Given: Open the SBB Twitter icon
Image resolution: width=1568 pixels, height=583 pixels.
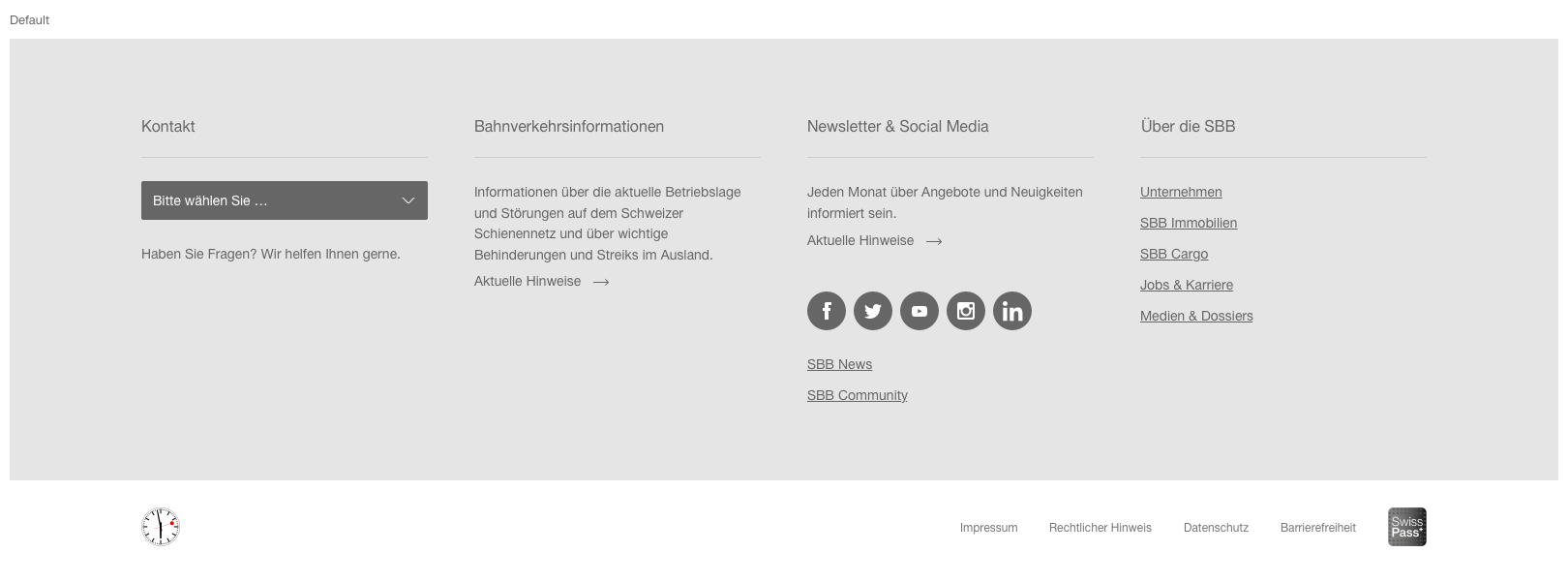Looking at the screenshot, I should tap(873, 311).
